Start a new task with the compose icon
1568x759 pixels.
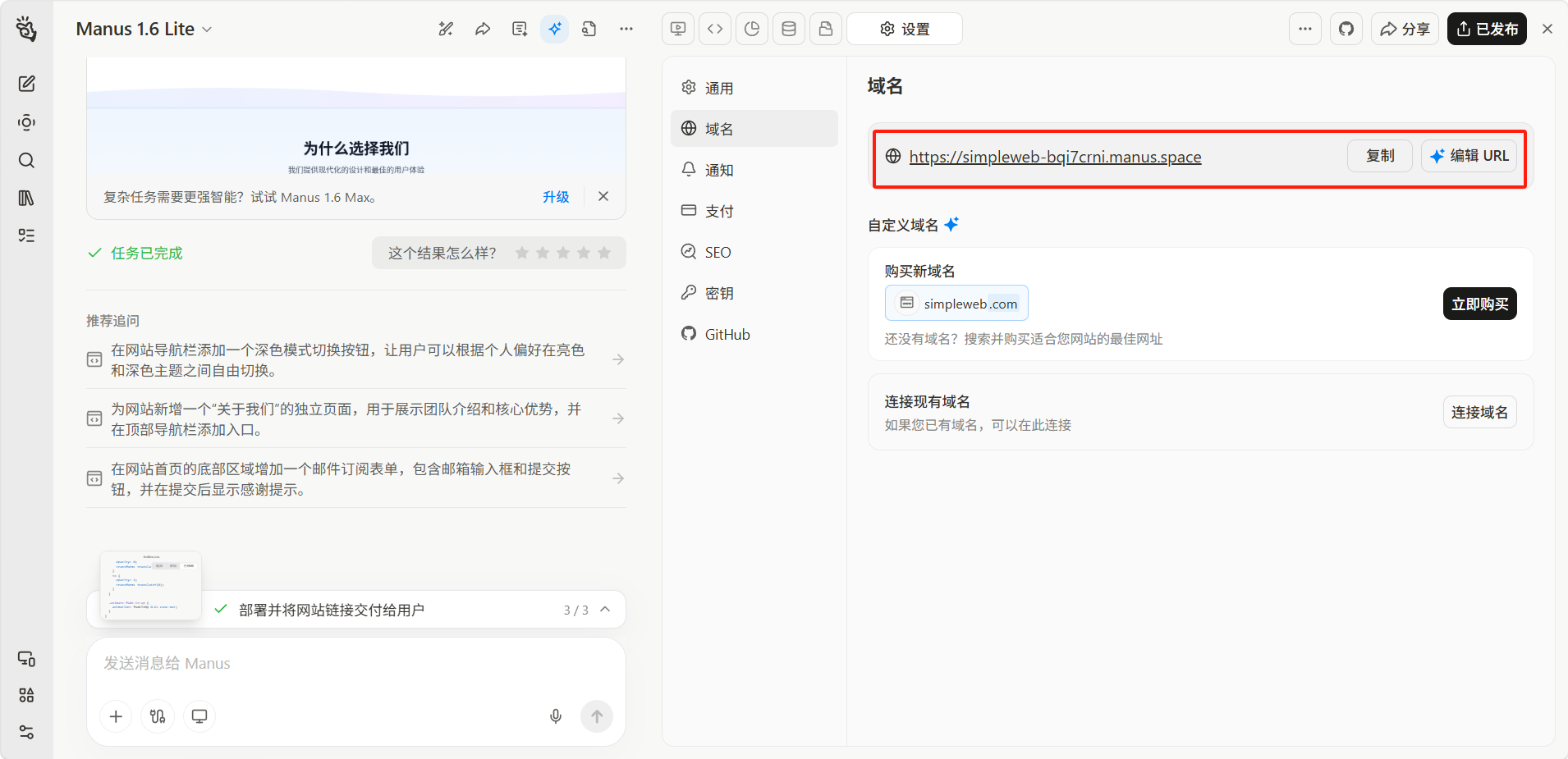point(26,84)
